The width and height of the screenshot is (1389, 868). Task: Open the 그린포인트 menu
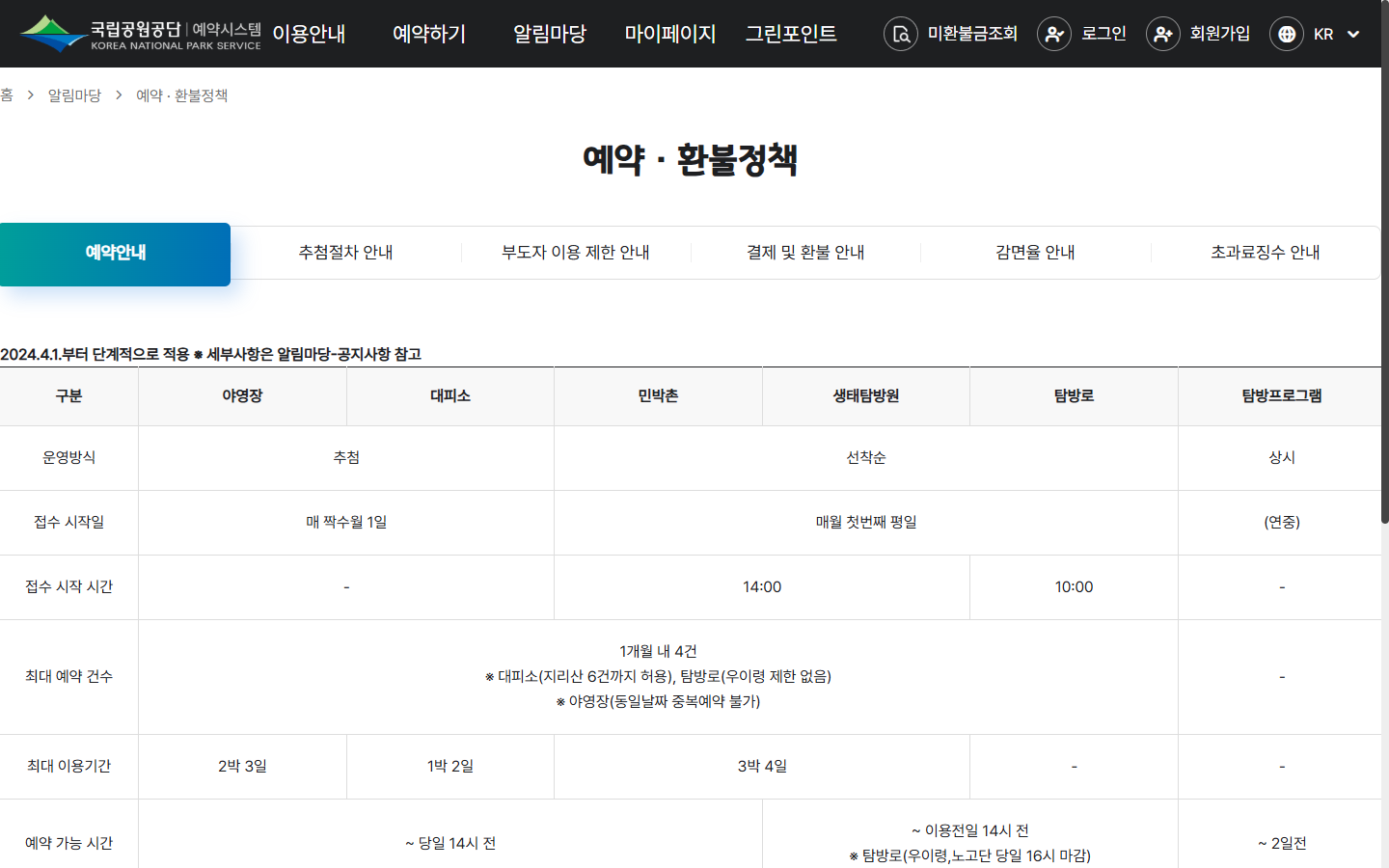click(x=791, y=34)
